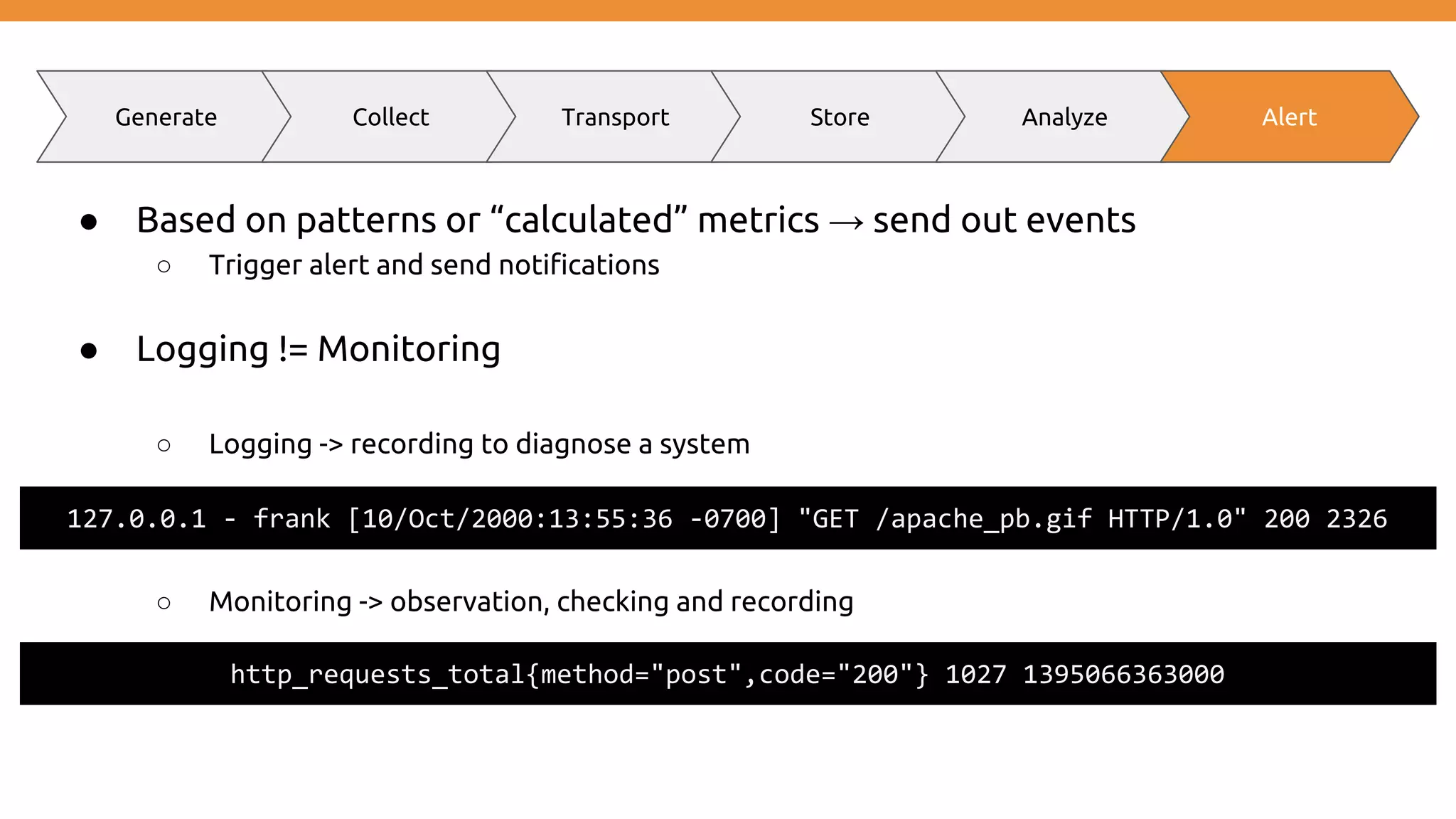Select the Generate pipeline stage
The width and height of the screenshot is (1456, 819).
pyautogui.click(x=166, y=117)
